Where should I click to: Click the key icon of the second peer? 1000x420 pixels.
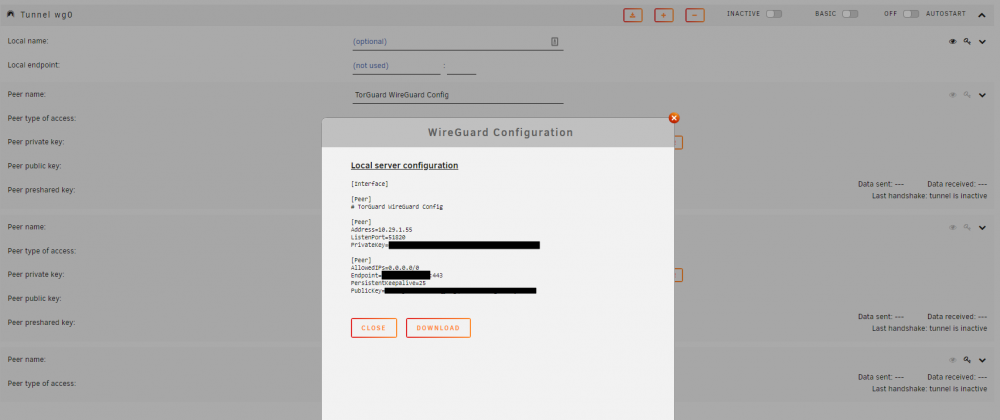[x=967, y=228]
